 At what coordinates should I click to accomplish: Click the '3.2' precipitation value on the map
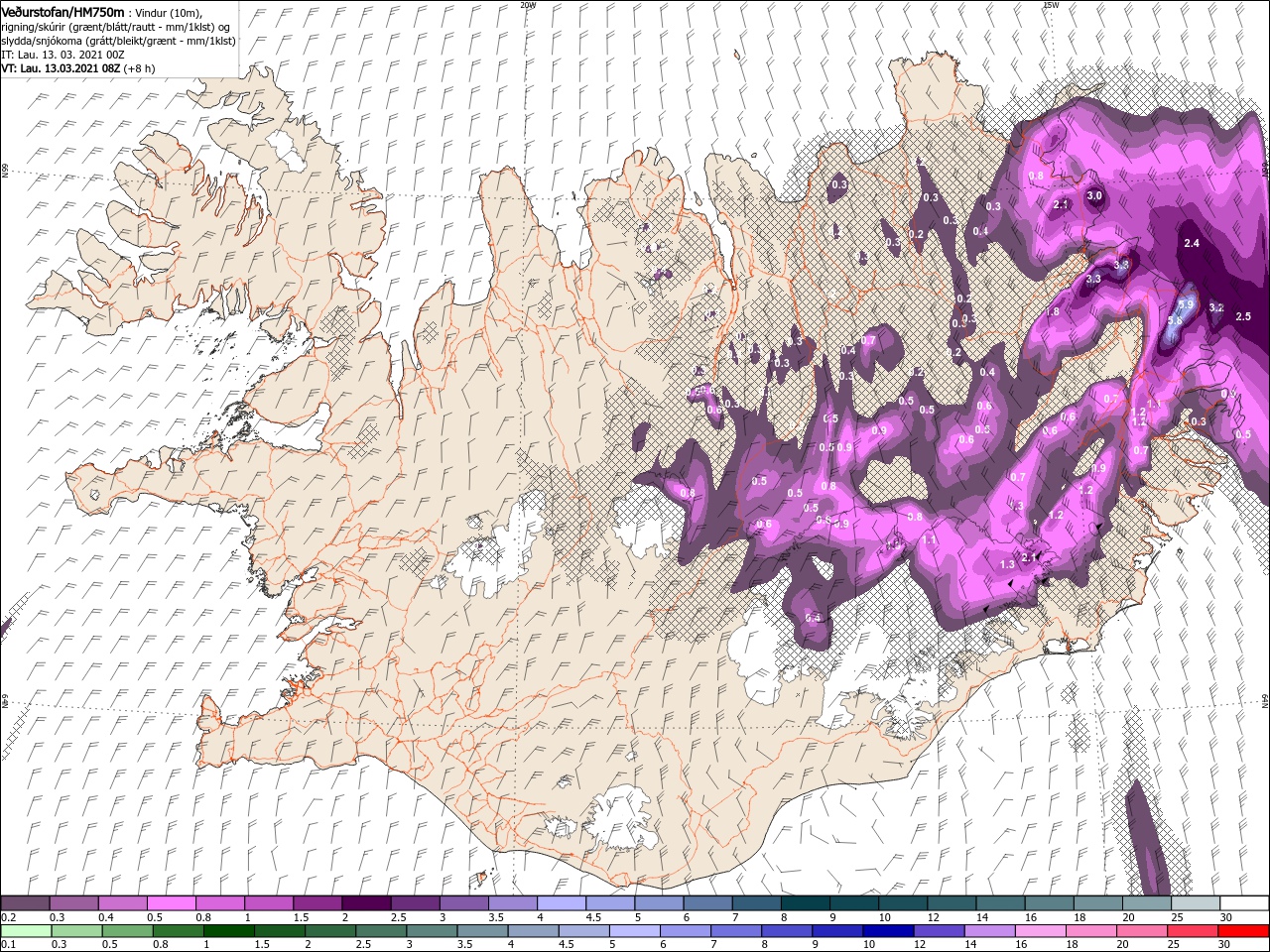coord(1216,307)
